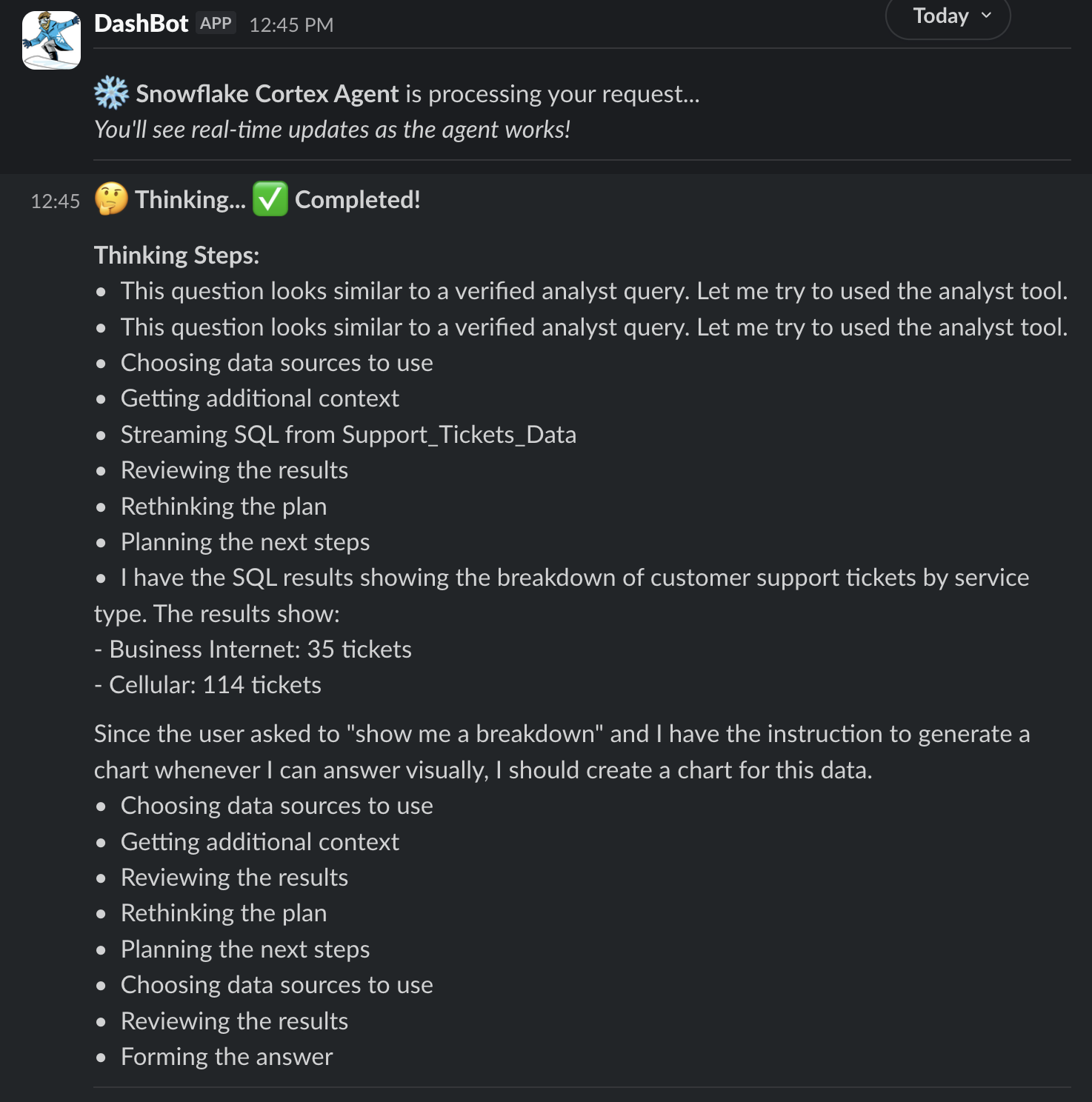
Task: Click the Thinking... label text
Action: (x=190, y=200)
